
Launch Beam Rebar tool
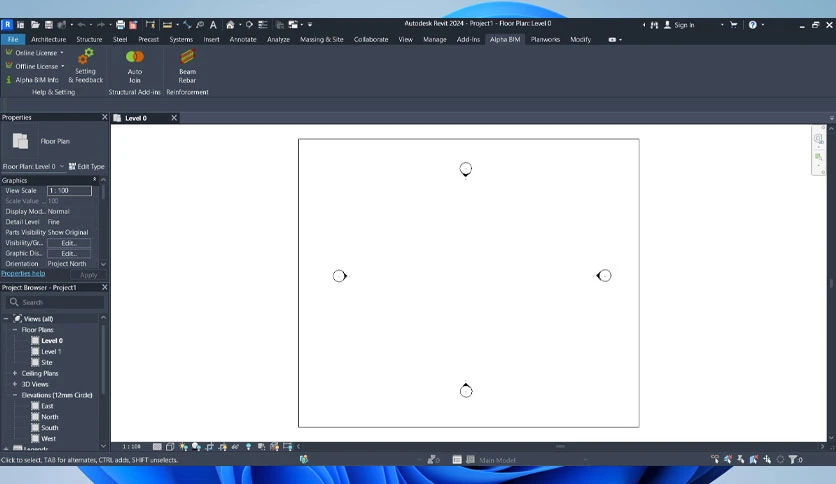(187, 66)
